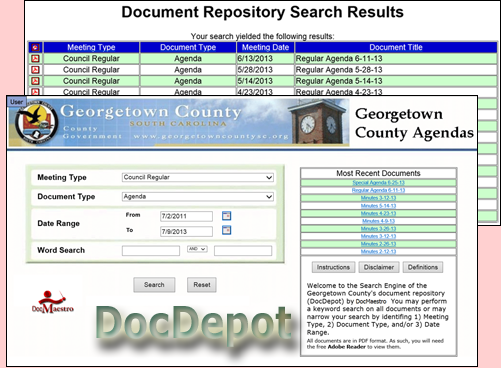The height and width of the screenshot is (368, 501).
Task: Click the Most Recent Documents heading
Action: pyautogui.click(x=378, y=173)
